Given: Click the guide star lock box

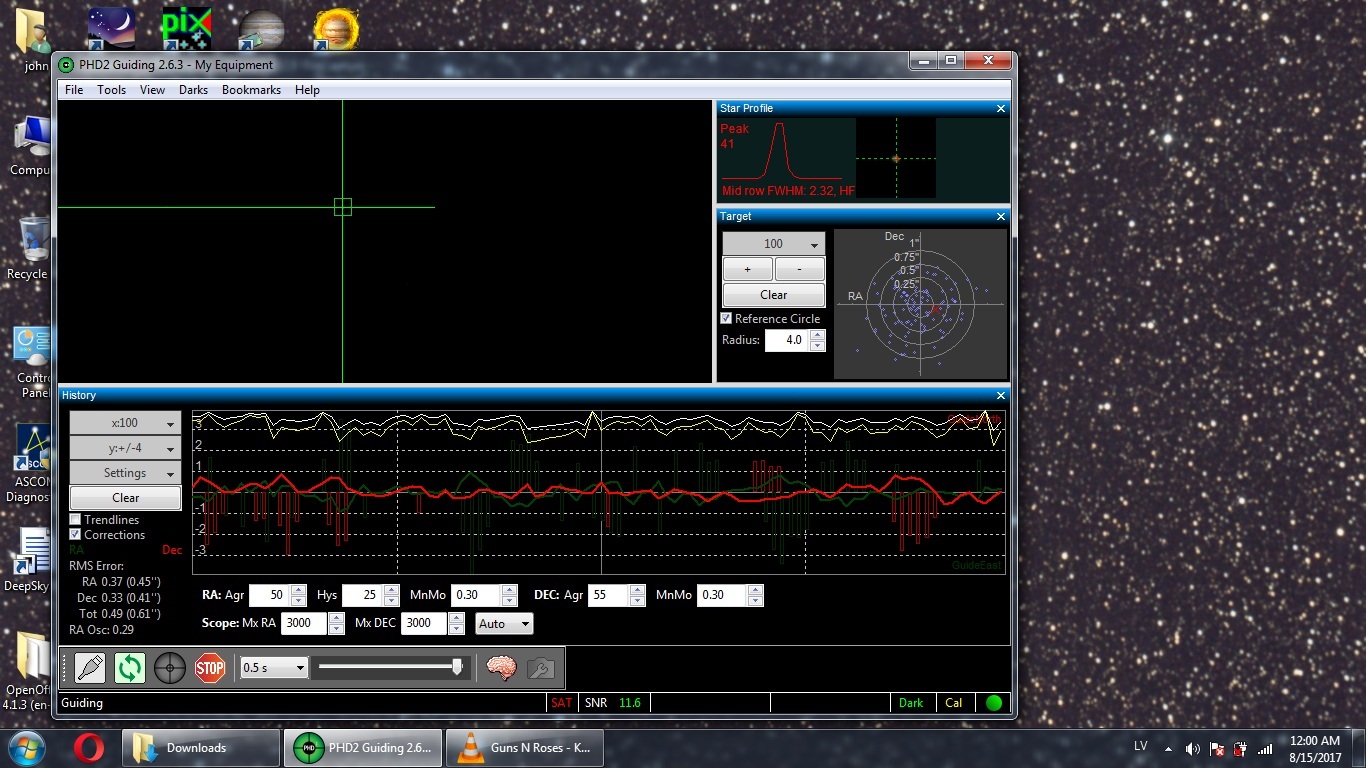Looking at the screenshot, I should (343, 207).
